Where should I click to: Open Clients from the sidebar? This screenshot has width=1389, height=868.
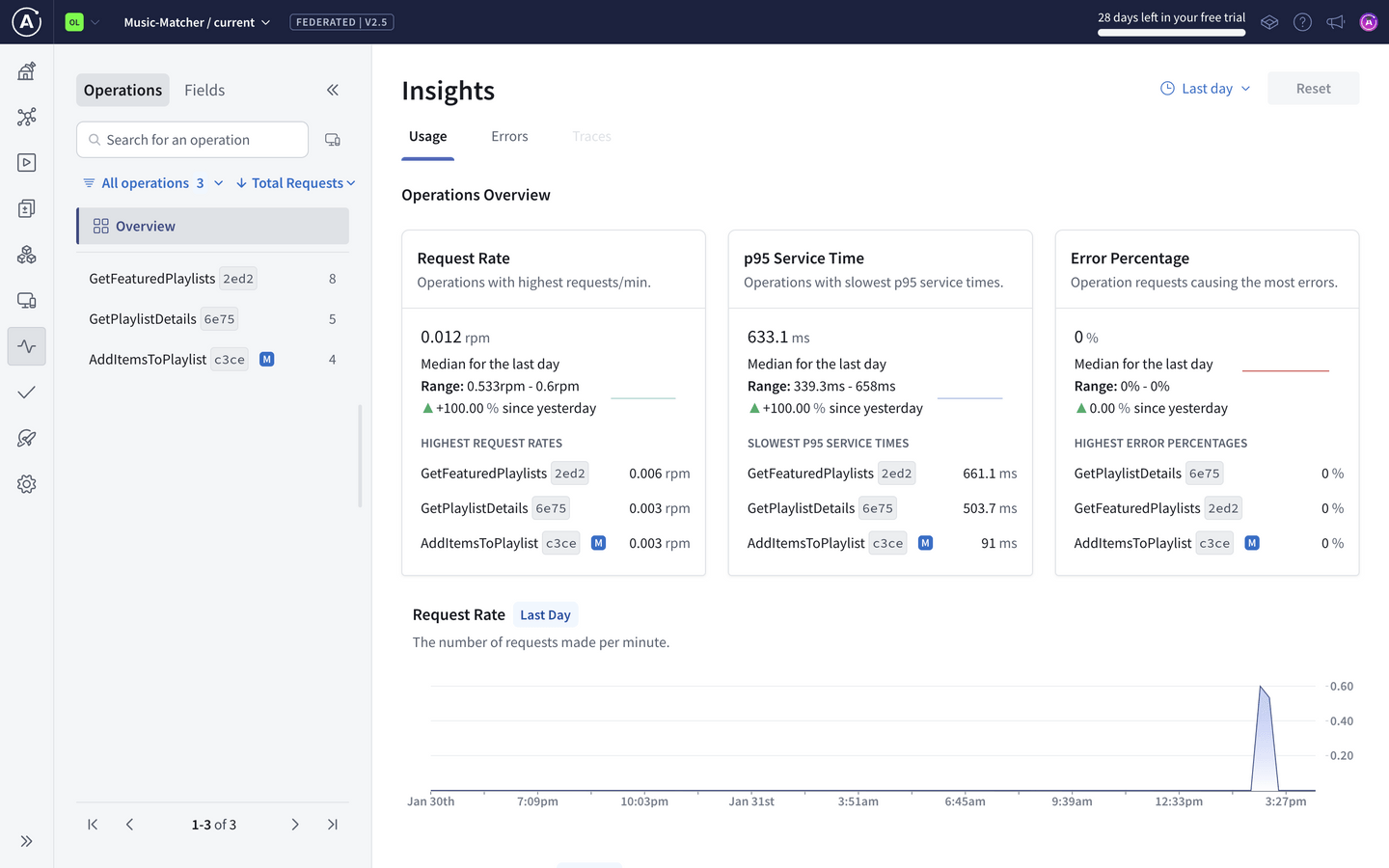tap(26, 300)
